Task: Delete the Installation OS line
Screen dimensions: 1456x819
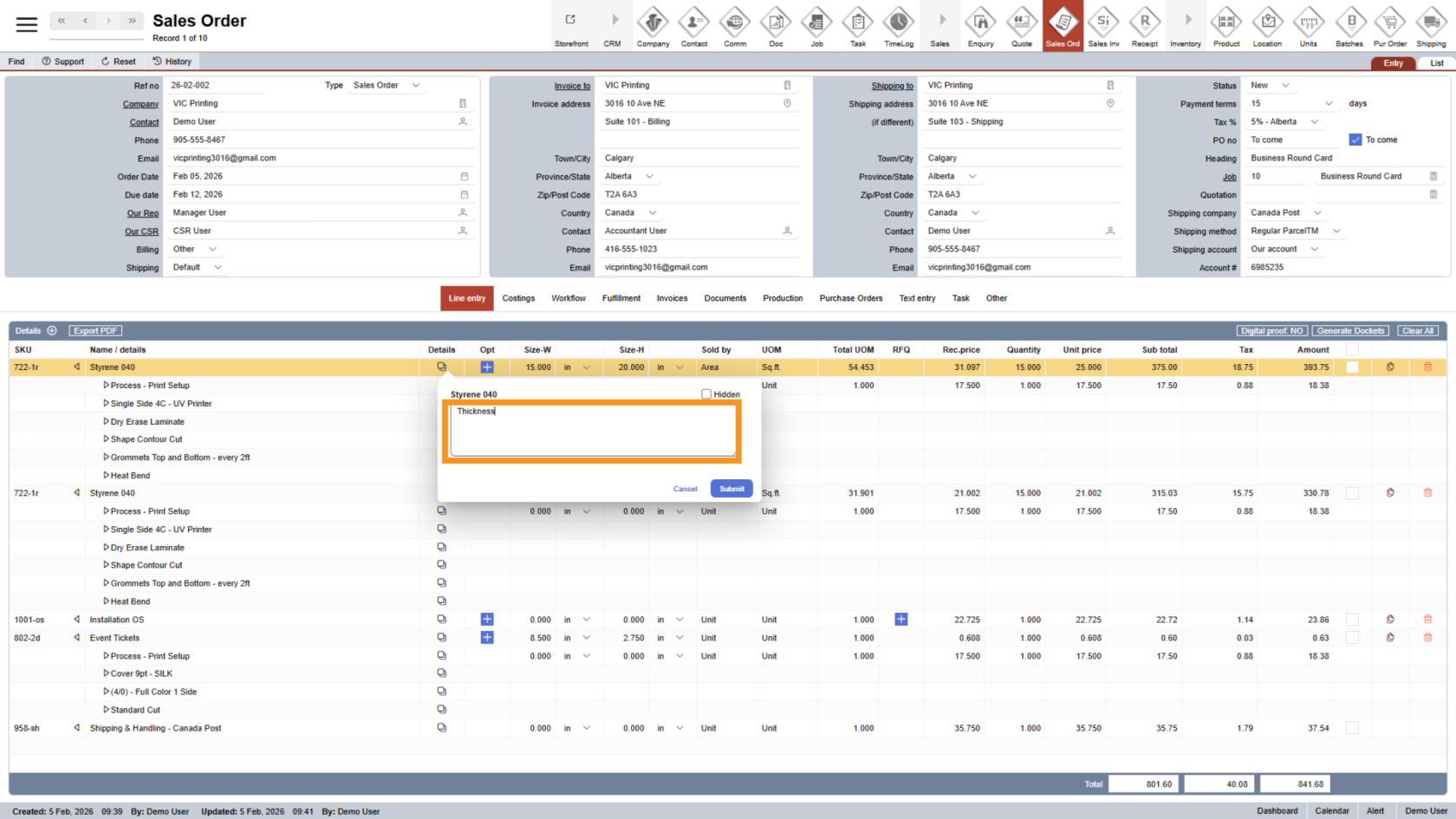Action: [x=1427, y=620]
